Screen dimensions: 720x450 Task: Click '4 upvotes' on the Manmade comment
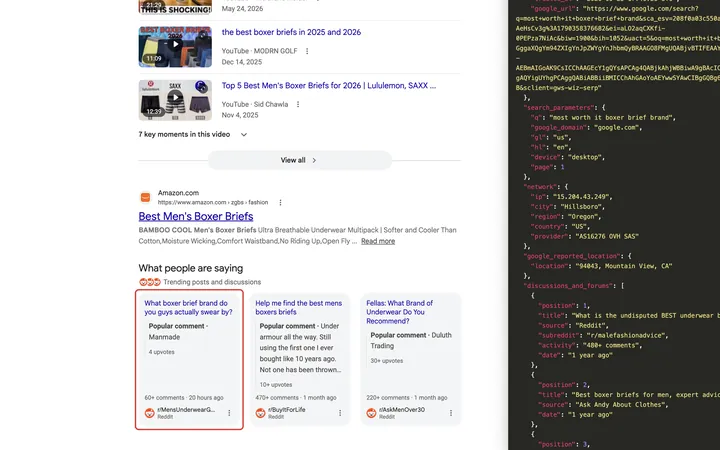[162, 352]
